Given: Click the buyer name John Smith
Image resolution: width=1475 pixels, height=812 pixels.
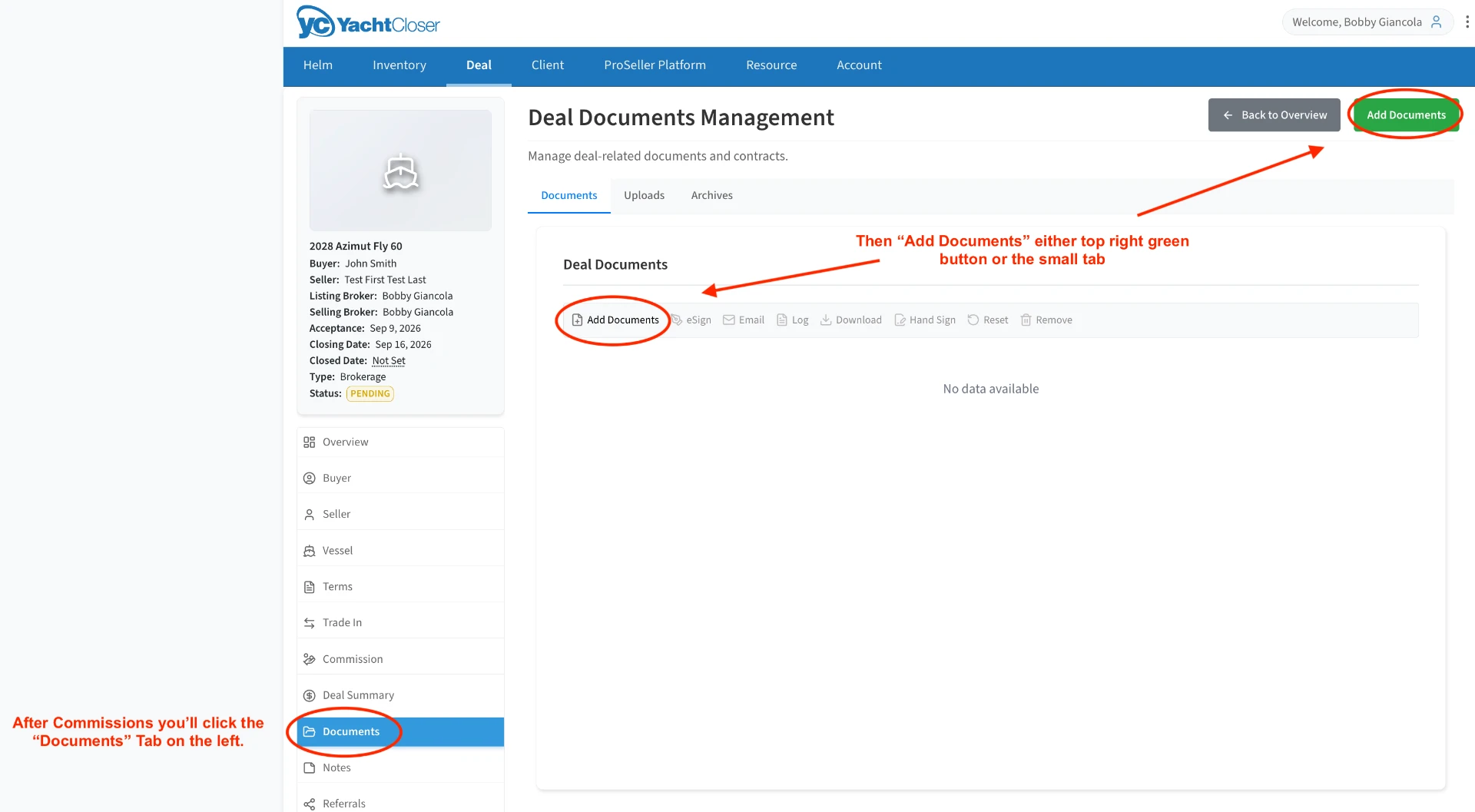Looking at the screenshot, I should (371, 264).
